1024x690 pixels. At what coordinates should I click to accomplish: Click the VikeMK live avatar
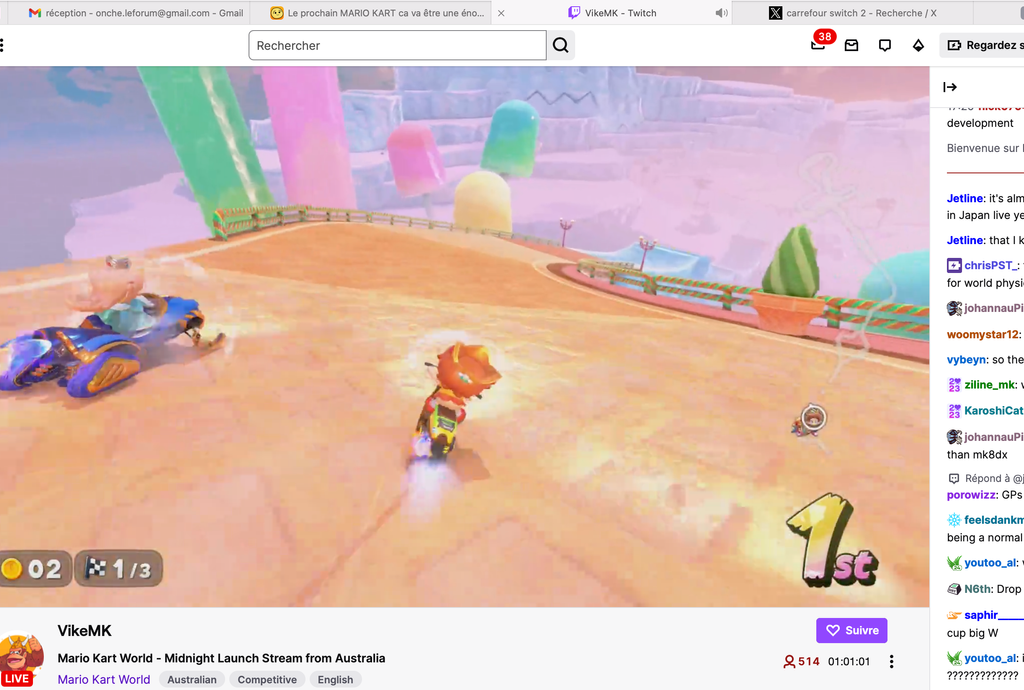(21, 658)
